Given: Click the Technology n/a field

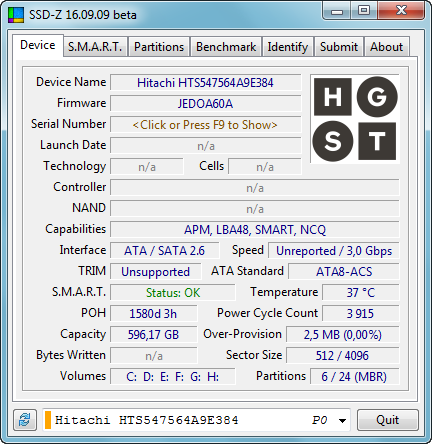Looking at the screenshot, I should click(147, 167).
